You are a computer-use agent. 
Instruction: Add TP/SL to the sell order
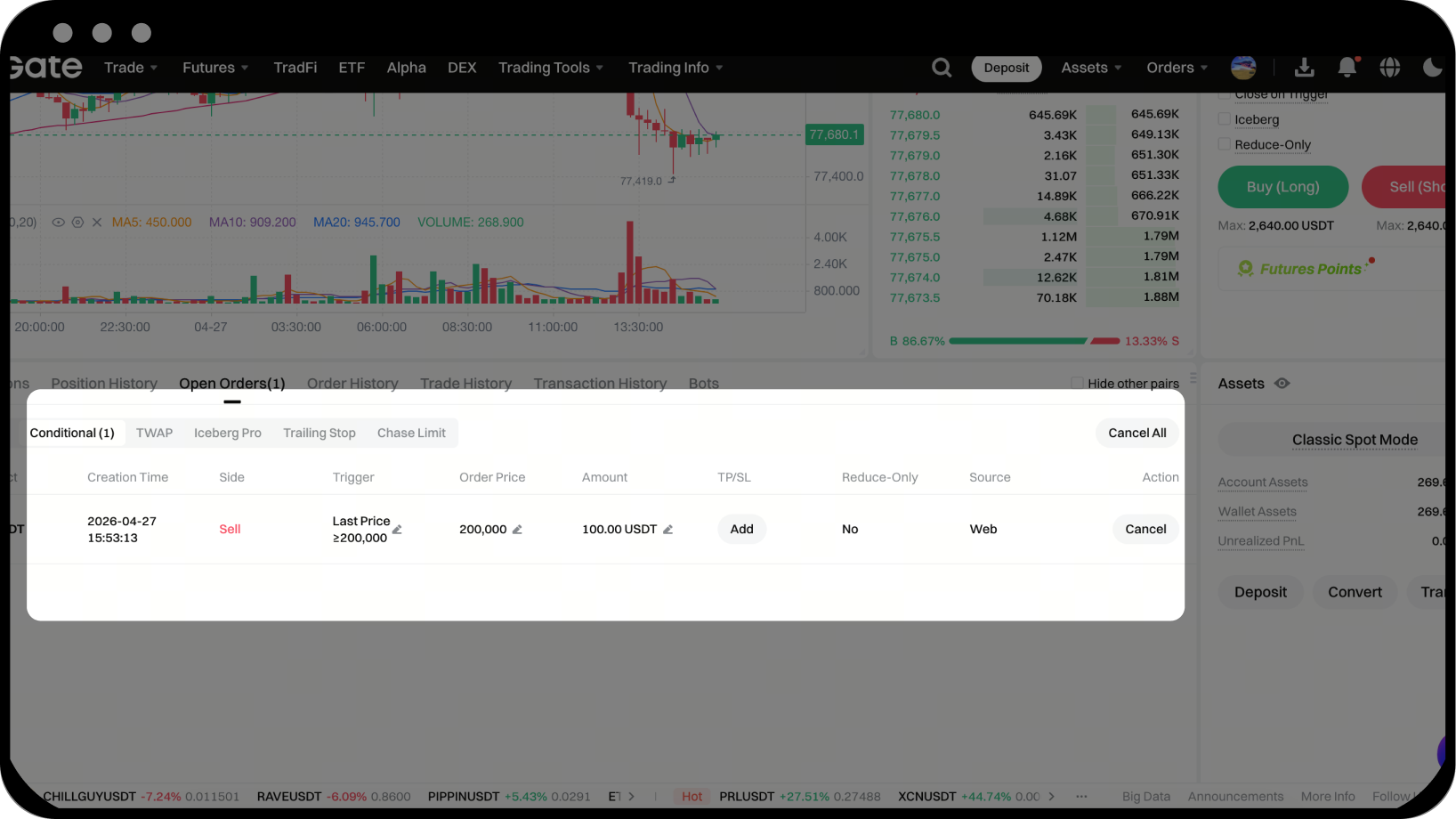coord(741,529)
